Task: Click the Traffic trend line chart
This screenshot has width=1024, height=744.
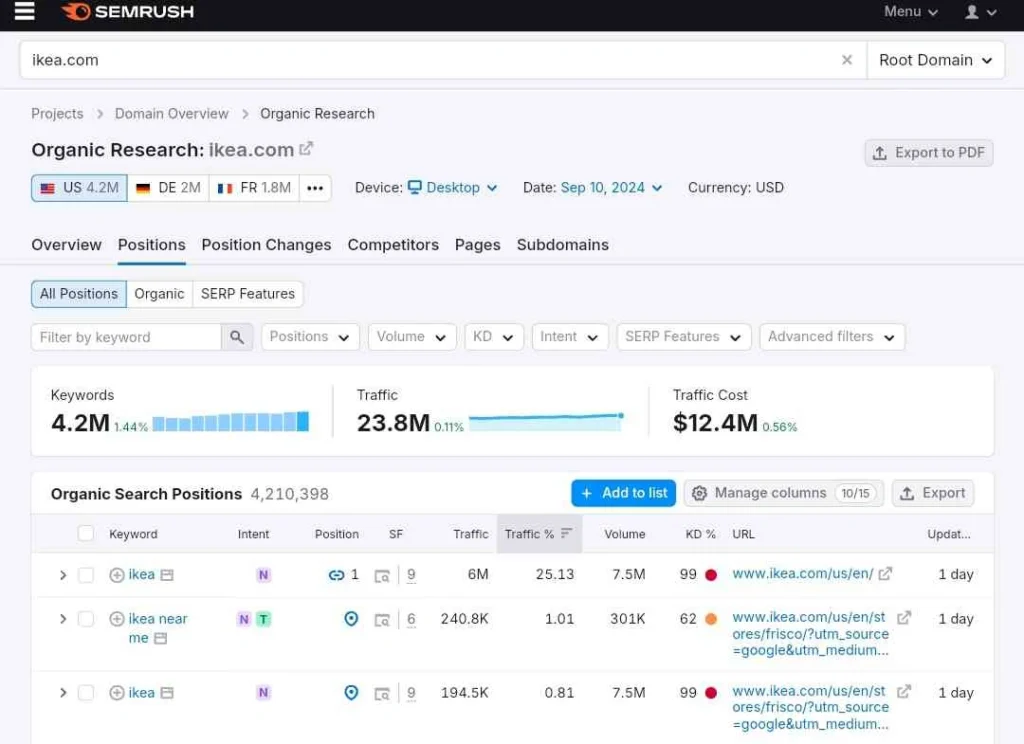Action: [x=546, y=421]
